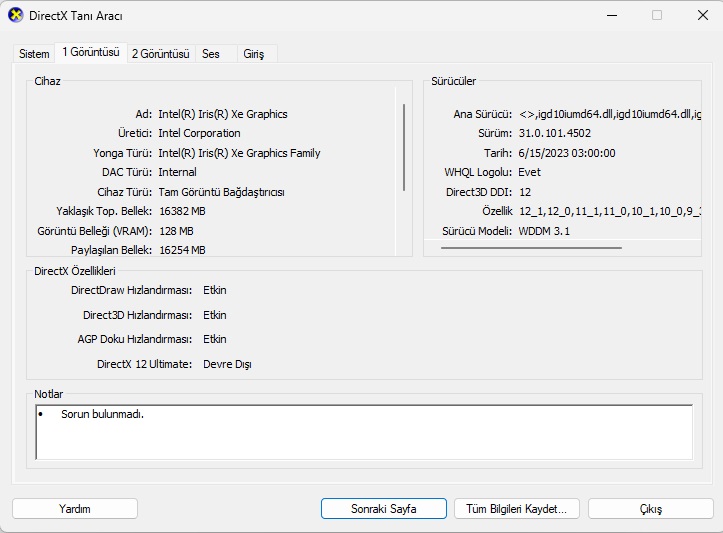The width and height of the screenshot is (723, 533).
Task: Click inside the Notlar text box
Action: point(364,432)
